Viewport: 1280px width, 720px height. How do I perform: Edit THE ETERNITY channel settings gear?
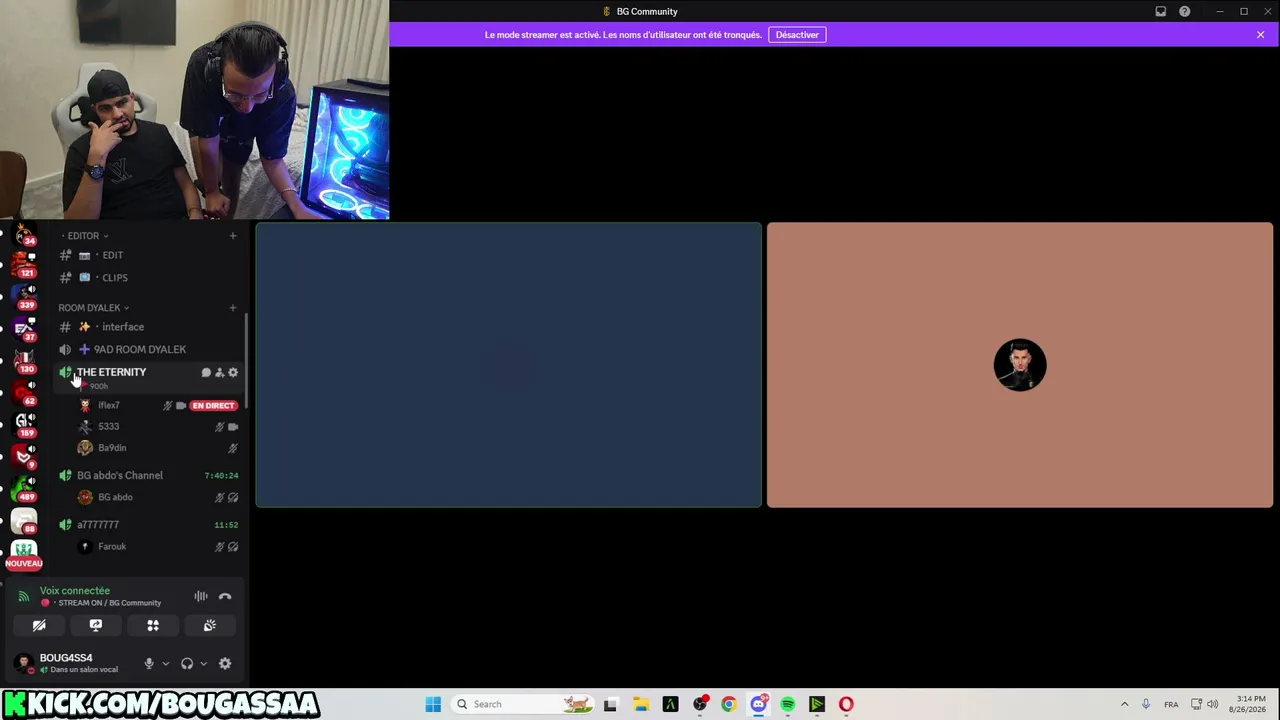click(233, 373)
